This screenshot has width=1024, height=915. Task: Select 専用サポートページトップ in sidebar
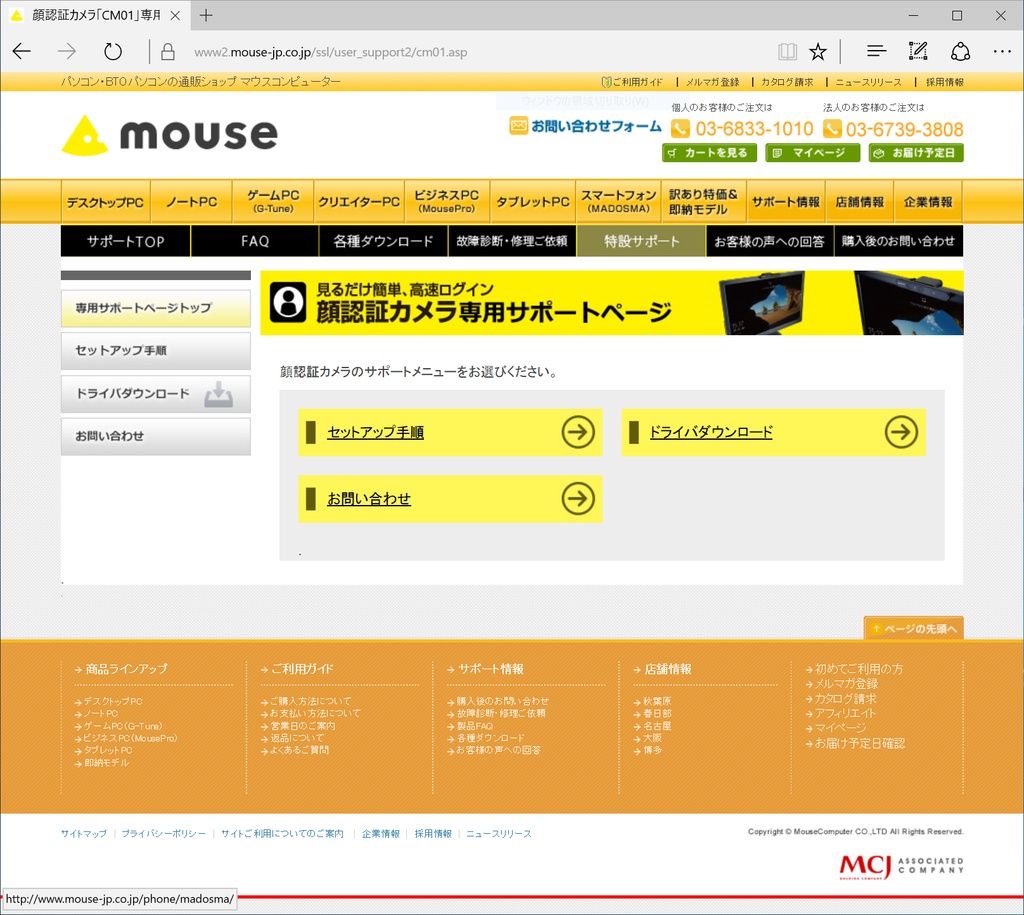click(x=155, y=308)
